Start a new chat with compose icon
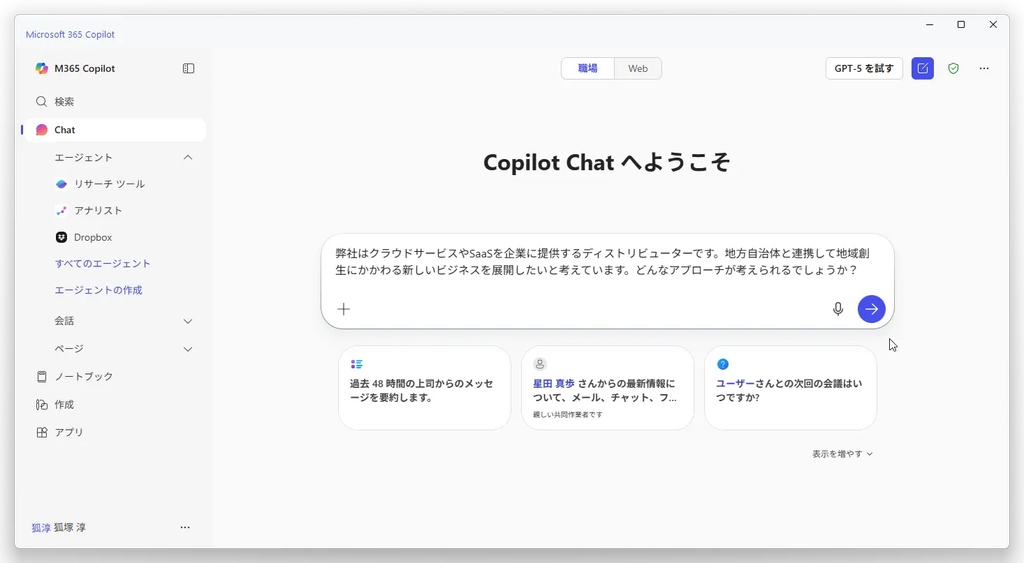The width and height of the screenshot is (1024, 563). 923,69
